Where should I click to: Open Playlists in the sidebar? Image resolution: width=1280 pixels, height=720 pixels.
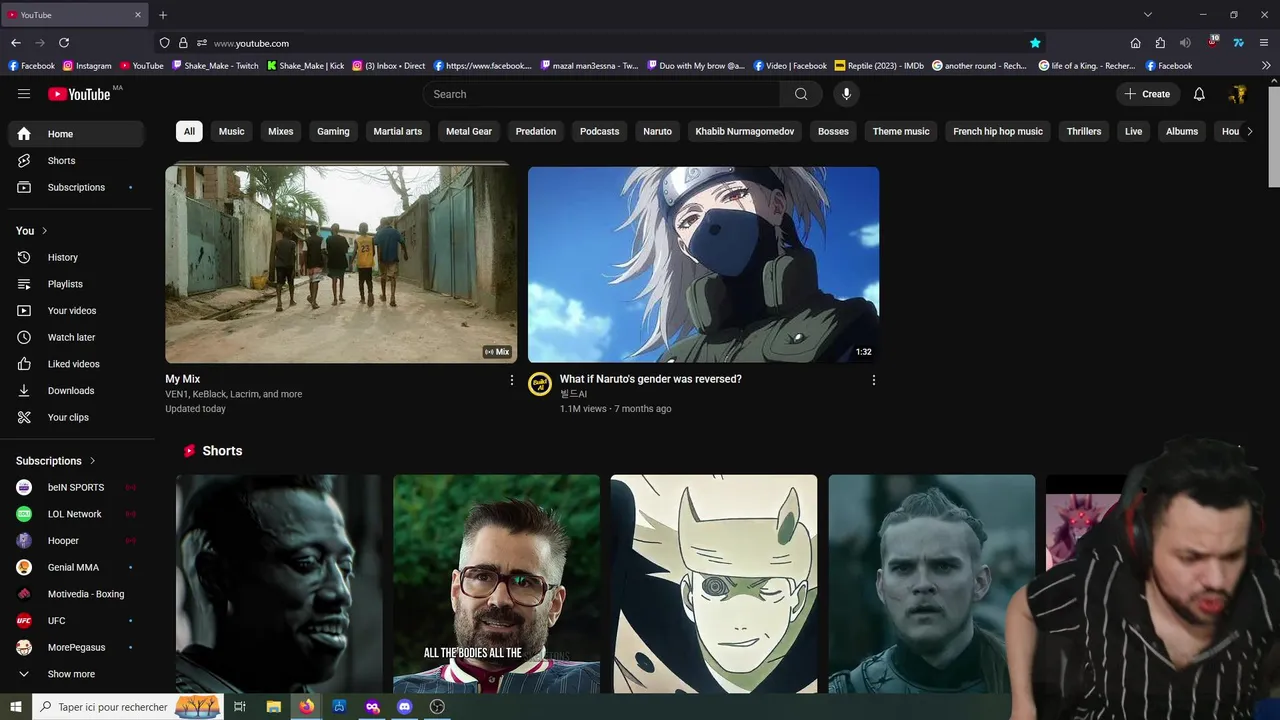point(78,284)
